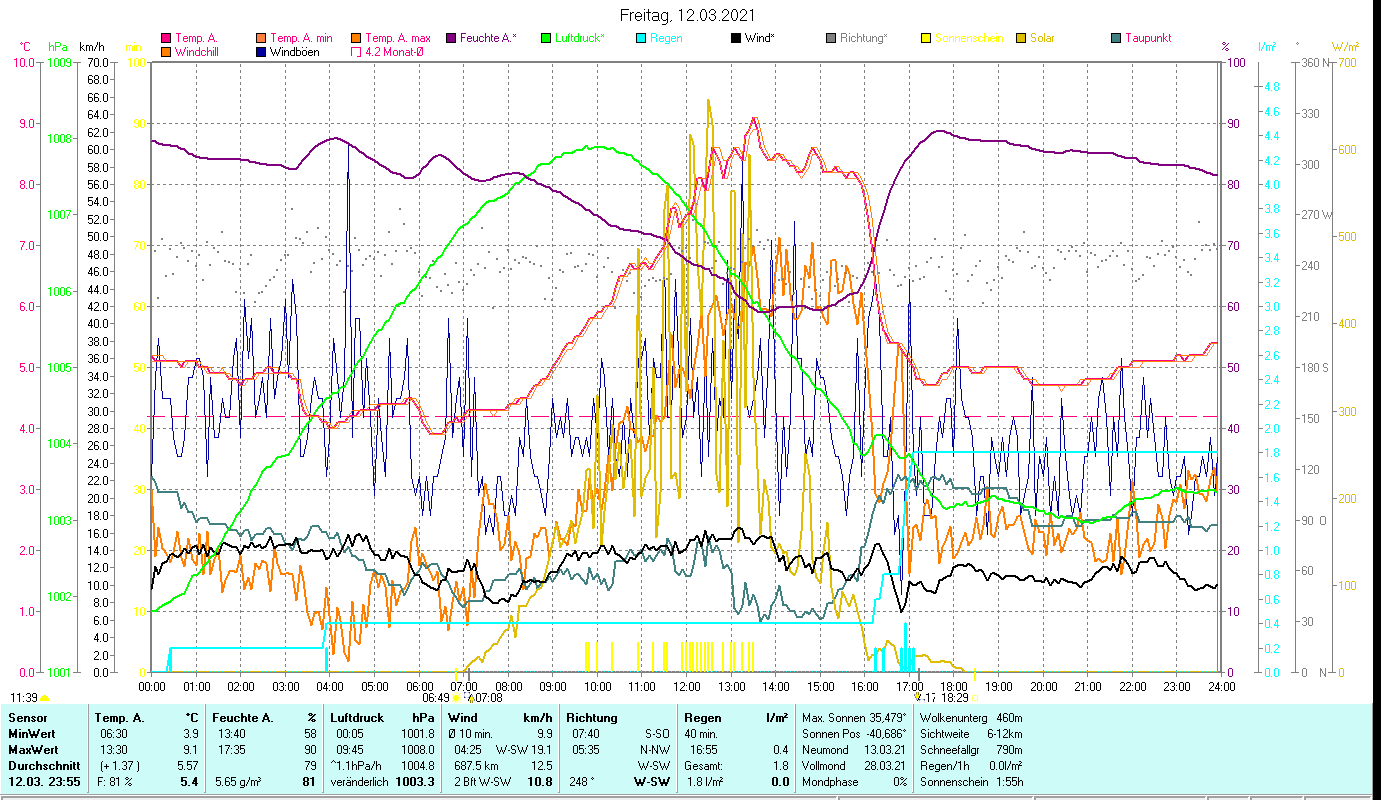The image size is (1381, 800).
Task: Click the yellow sun marker beside 11:39
Action: point(44,698)
